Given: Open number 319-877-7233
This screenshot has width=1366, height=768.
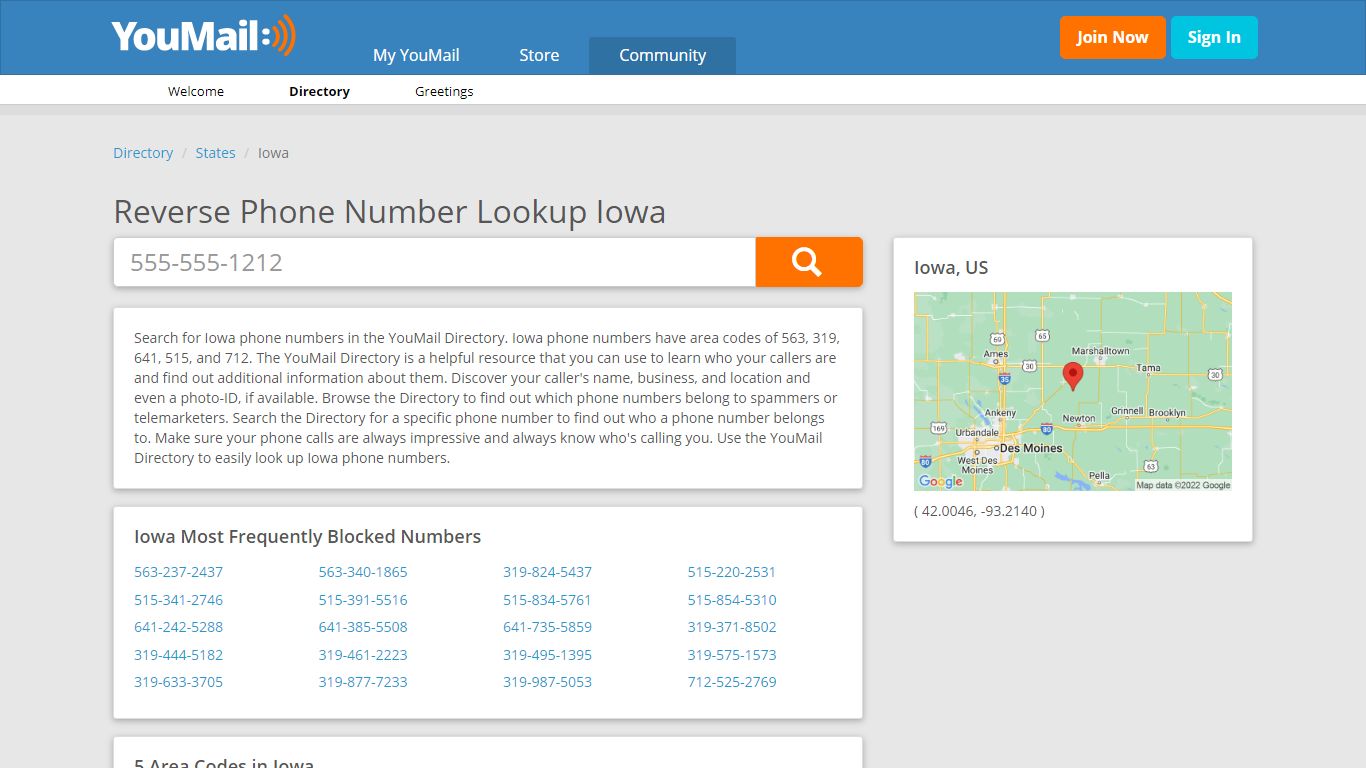Looking at the screenshot, I should click(363, 682).
